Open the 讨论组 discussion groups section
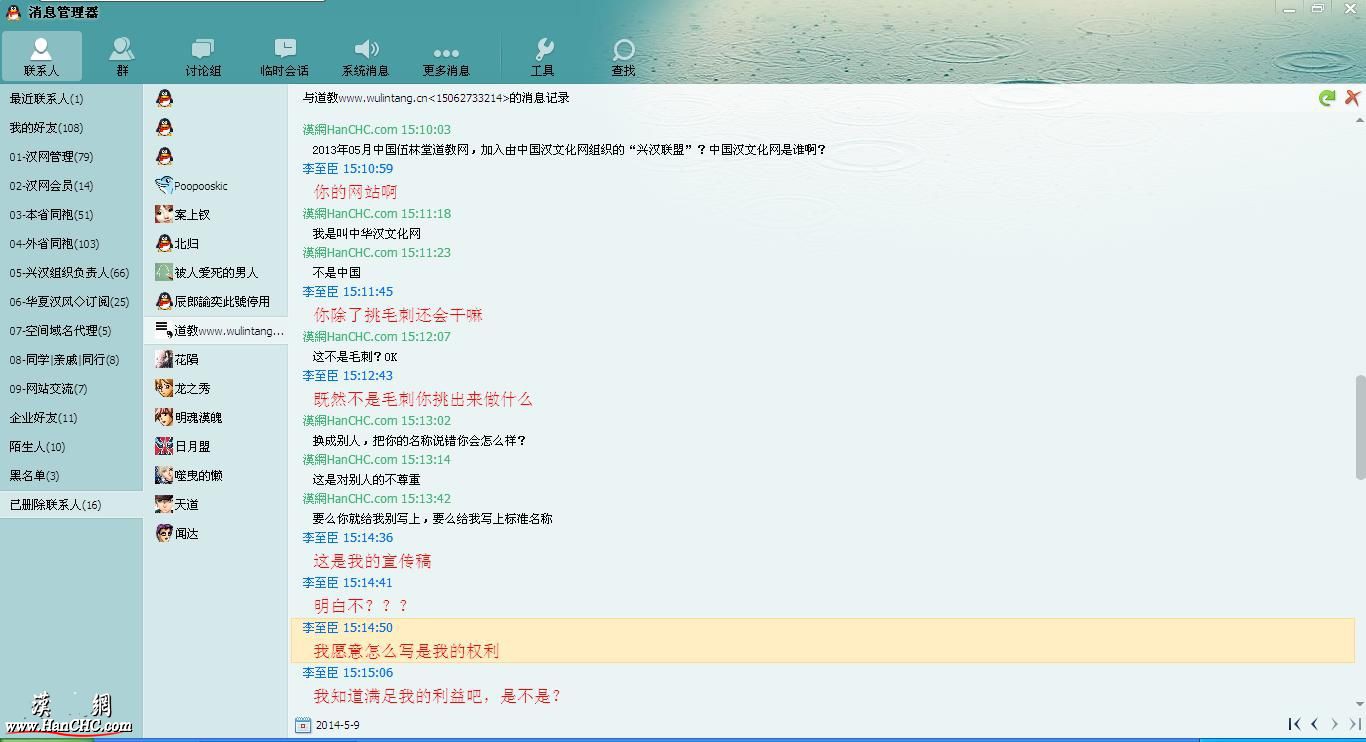 click(203, 56)
